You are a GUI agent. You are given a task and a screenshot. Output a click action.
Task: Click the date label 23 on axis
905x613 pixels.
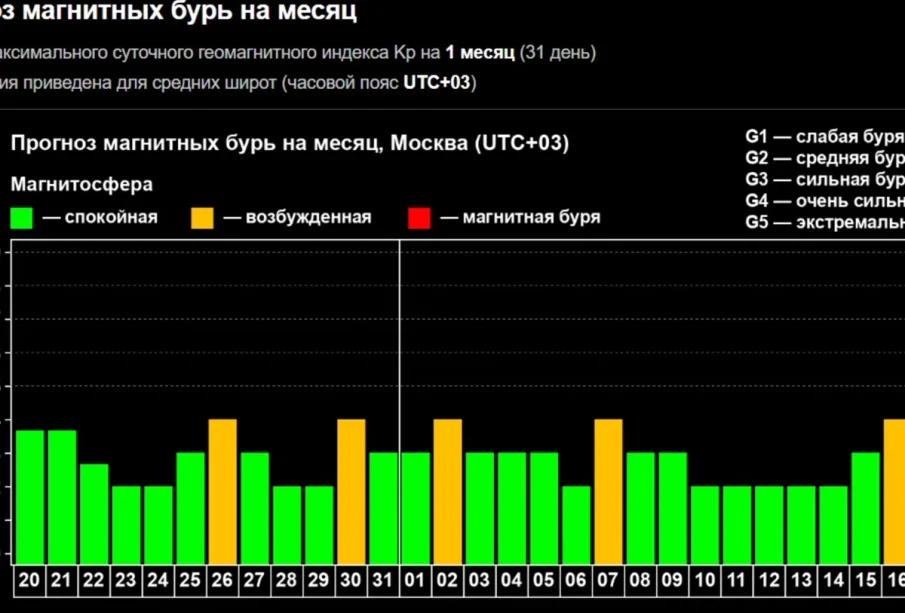coord(126,580)
